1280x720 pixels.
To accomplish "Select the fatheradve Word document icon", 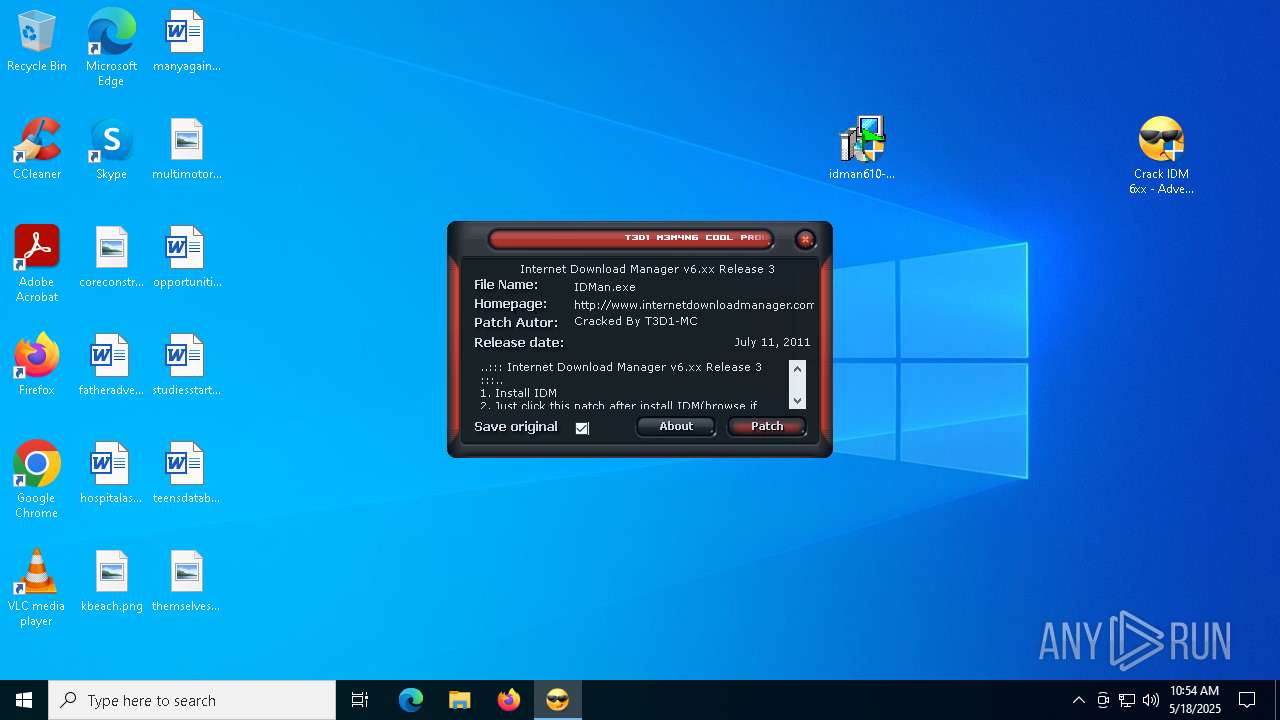I will click(x=111, y=365).
